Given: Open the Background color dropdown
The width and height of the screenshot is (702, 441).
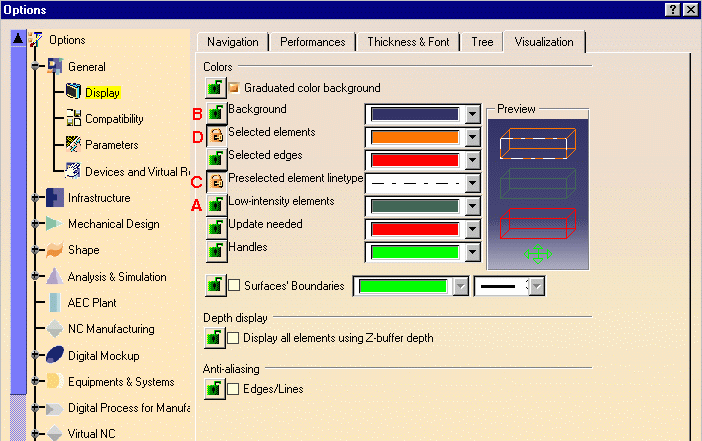Looking at the screenshot, I should click(x=474, y=113).
